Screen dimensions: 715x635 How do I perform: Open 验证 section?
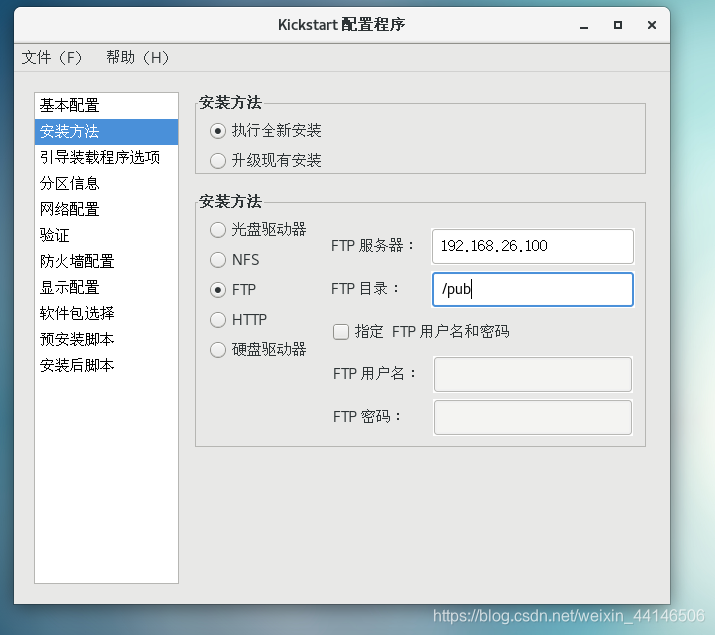tap(106, 236)
